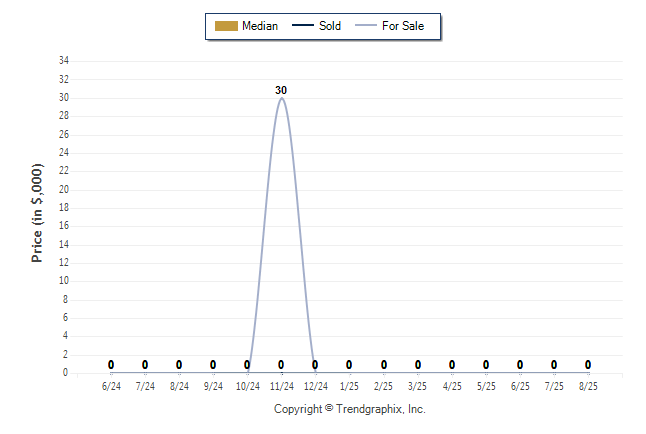Click the 0 data label above 8/25

coord(588,365)
